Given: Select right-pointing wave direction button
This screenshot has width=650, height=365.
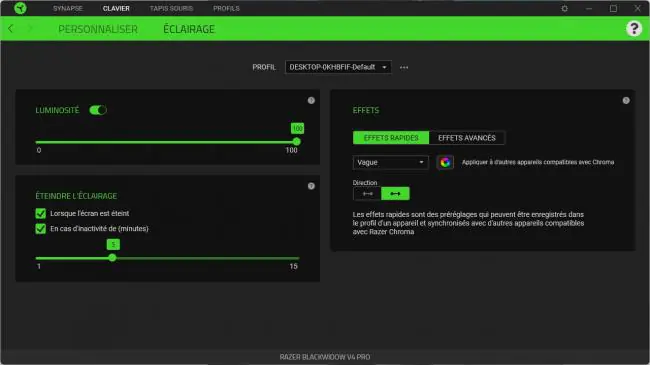Looking at the screenshot, I should pos(395,194).
